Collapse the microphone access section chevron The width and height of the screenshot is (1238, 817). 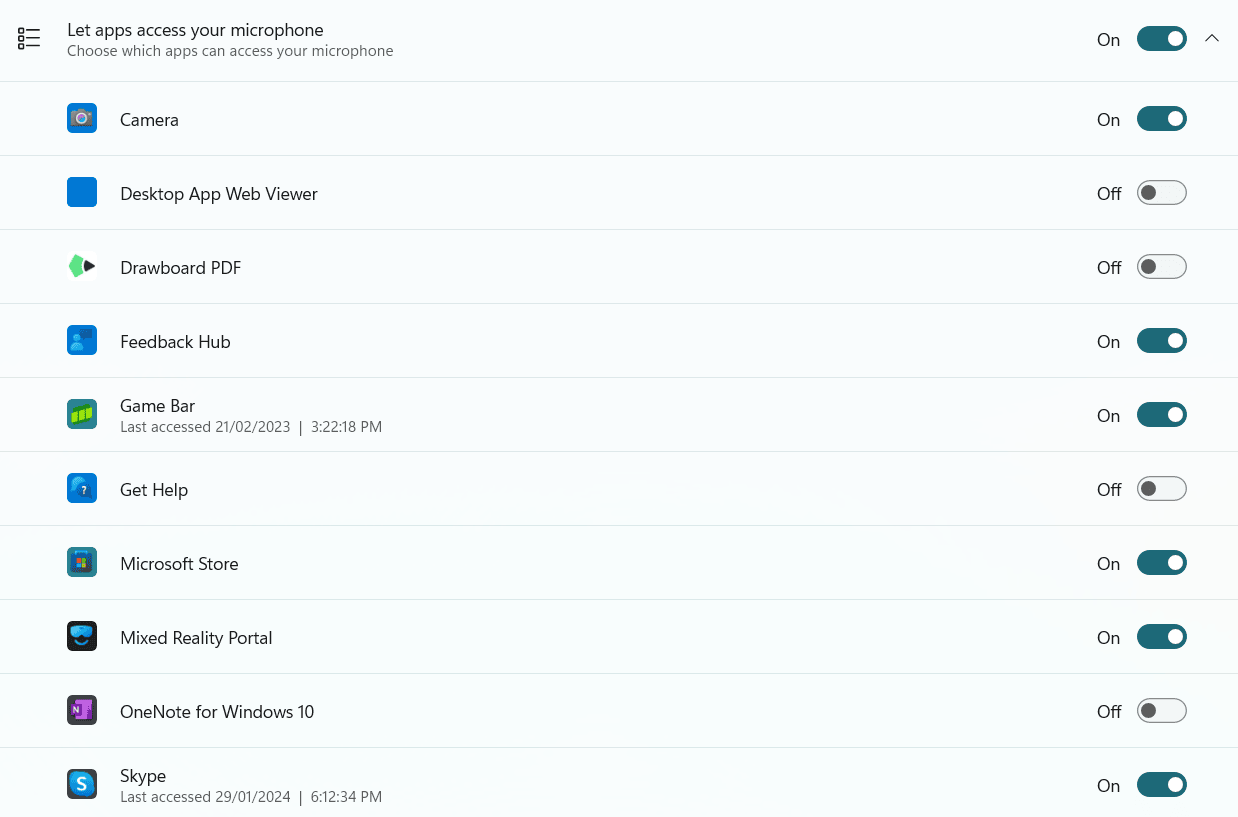pyautogui.click(x=1212, y=38)
